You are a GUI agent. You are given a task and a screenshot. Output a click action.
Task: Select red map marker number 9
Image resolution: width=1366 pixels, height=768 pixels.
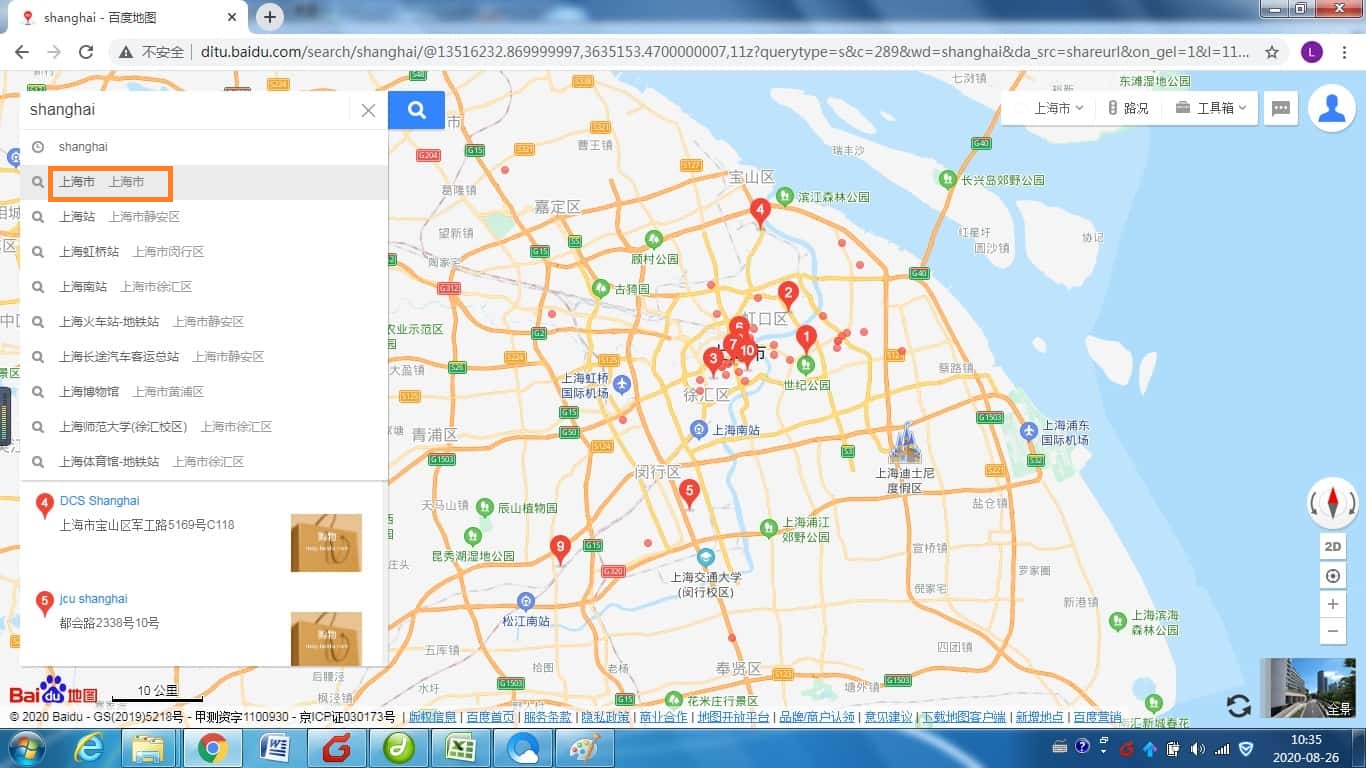click(x=560, y=550)
